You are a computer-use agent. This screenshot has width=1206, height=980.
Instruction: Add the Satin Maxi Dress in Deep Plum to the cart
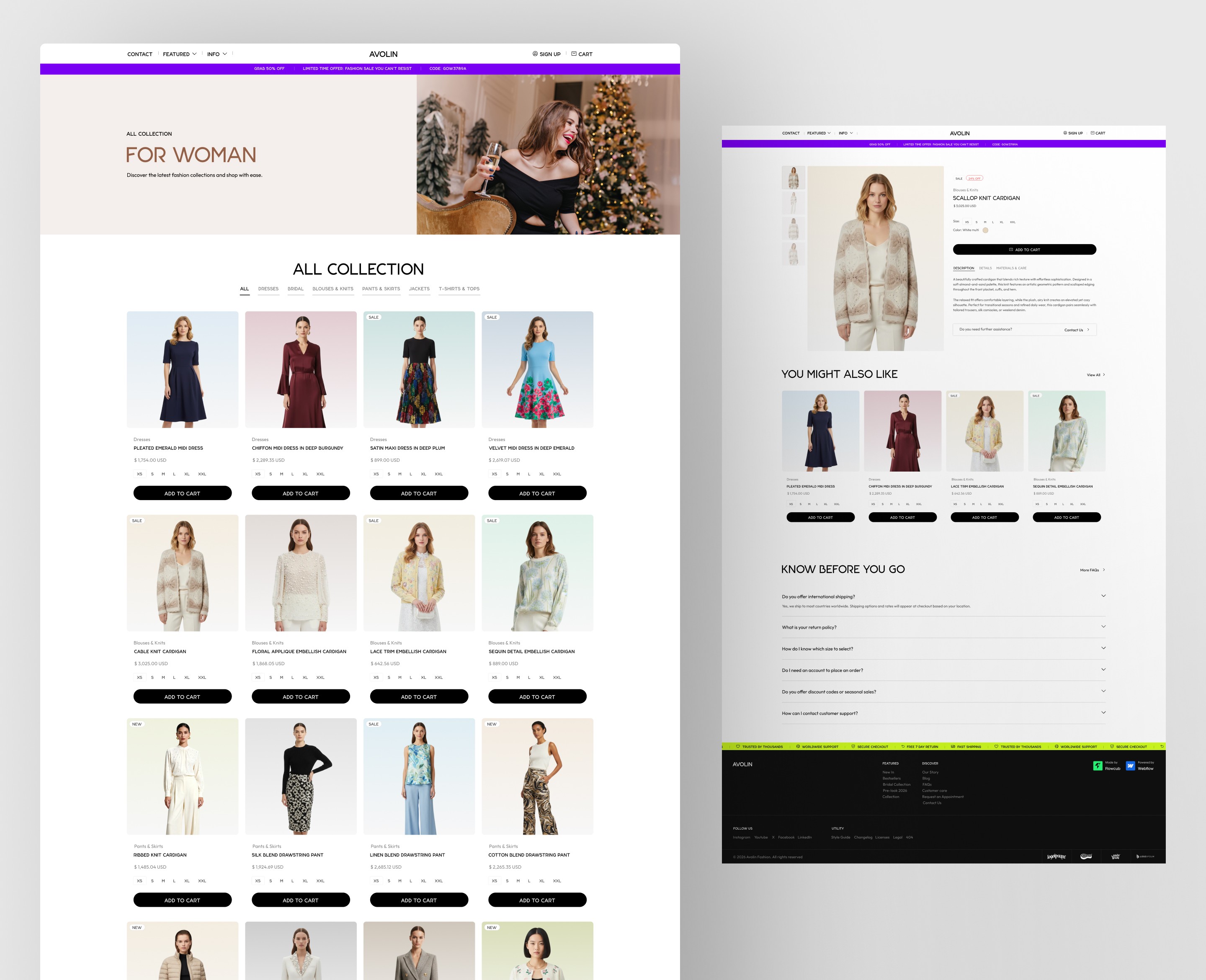click(419, 493)
